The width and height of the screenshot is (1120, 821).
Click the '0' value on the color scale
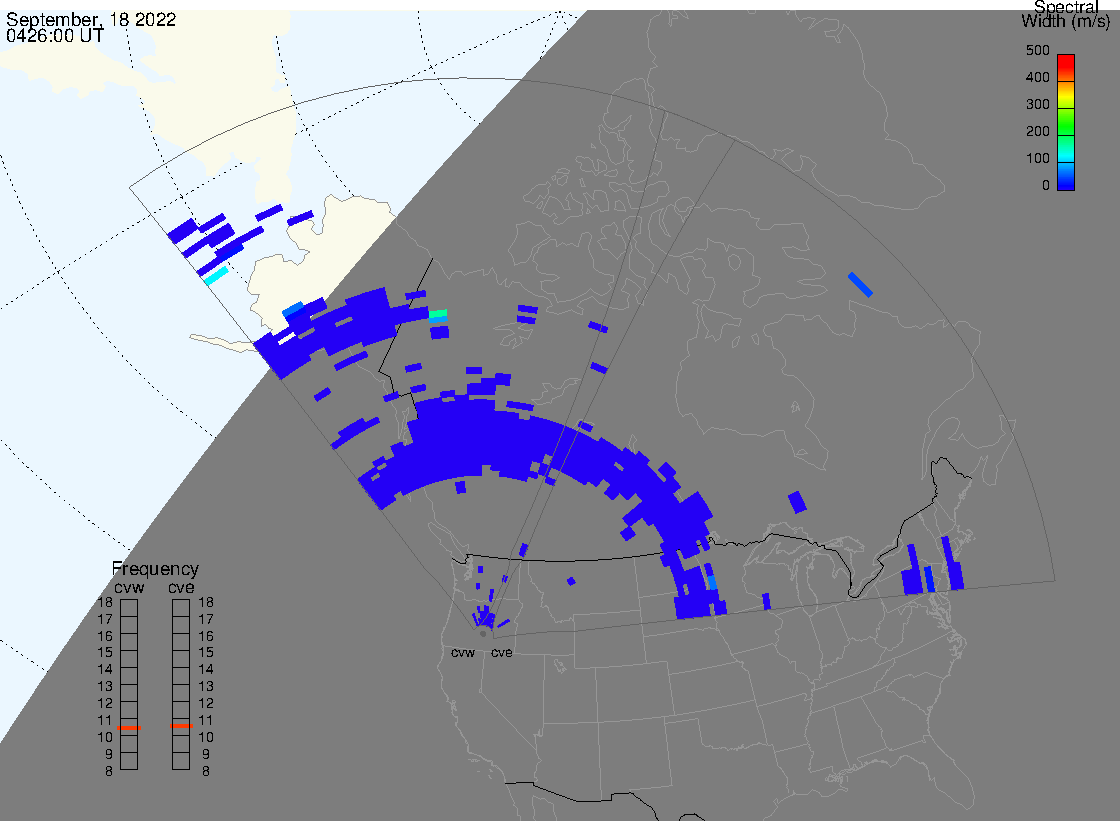click(x=1046, y=186)
